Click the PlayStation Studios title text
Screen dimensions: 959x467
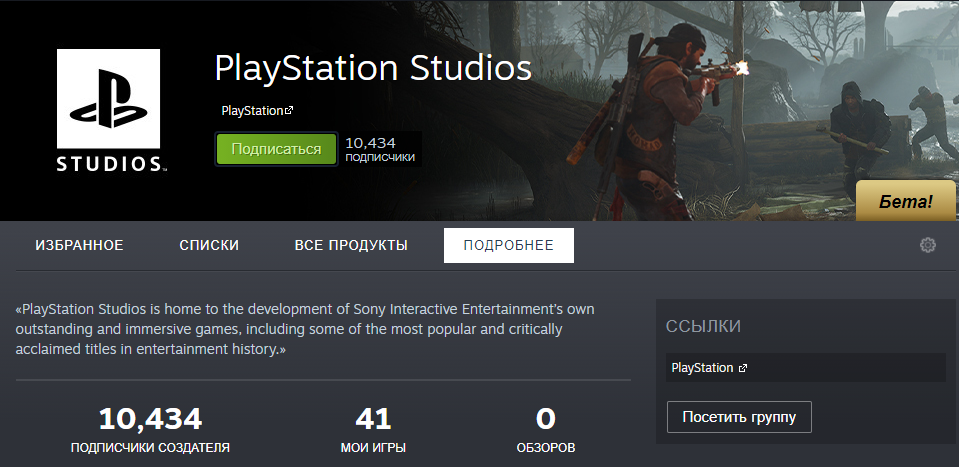tap(373, 69)
